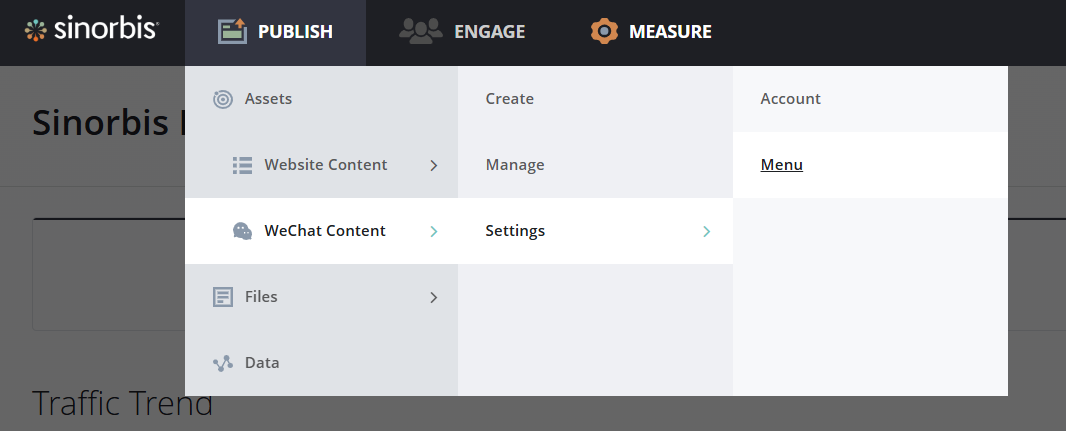Viewport: 1066px width, 431px height.
Task: Open the ENGAGE menu
Action: point(489,32)
